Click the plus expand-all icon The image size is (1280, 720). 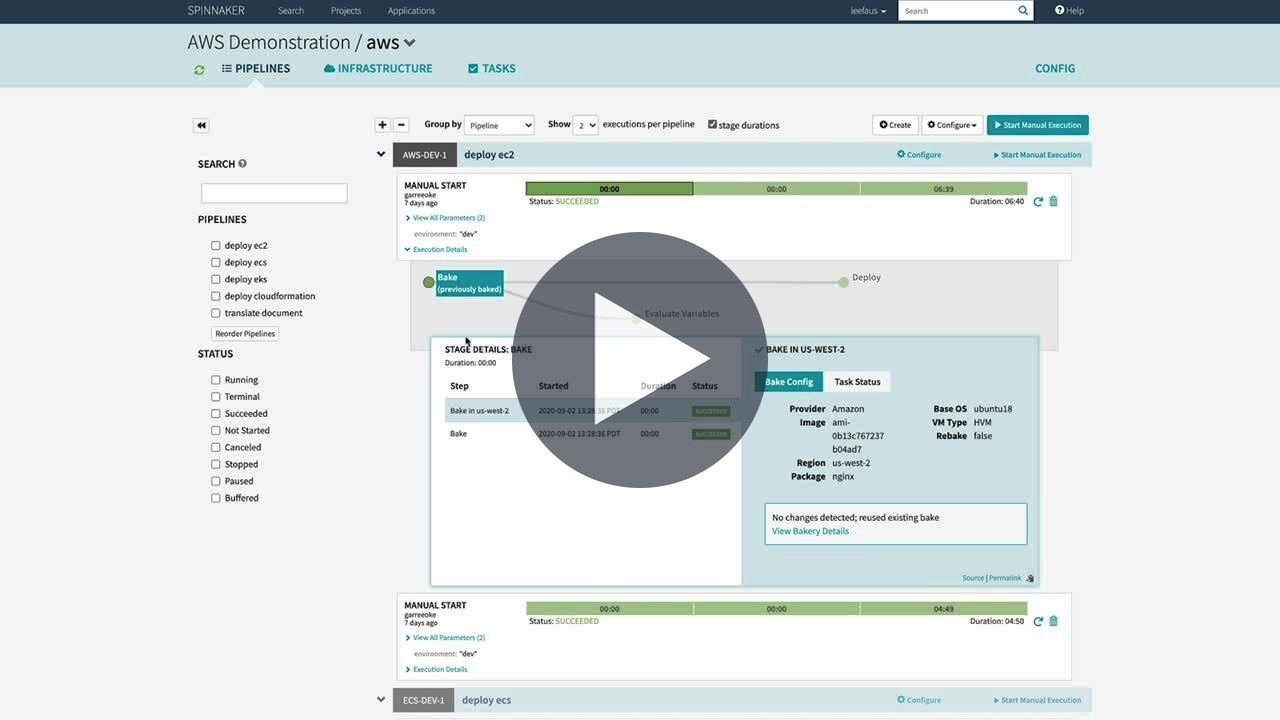tap(382, 125)
